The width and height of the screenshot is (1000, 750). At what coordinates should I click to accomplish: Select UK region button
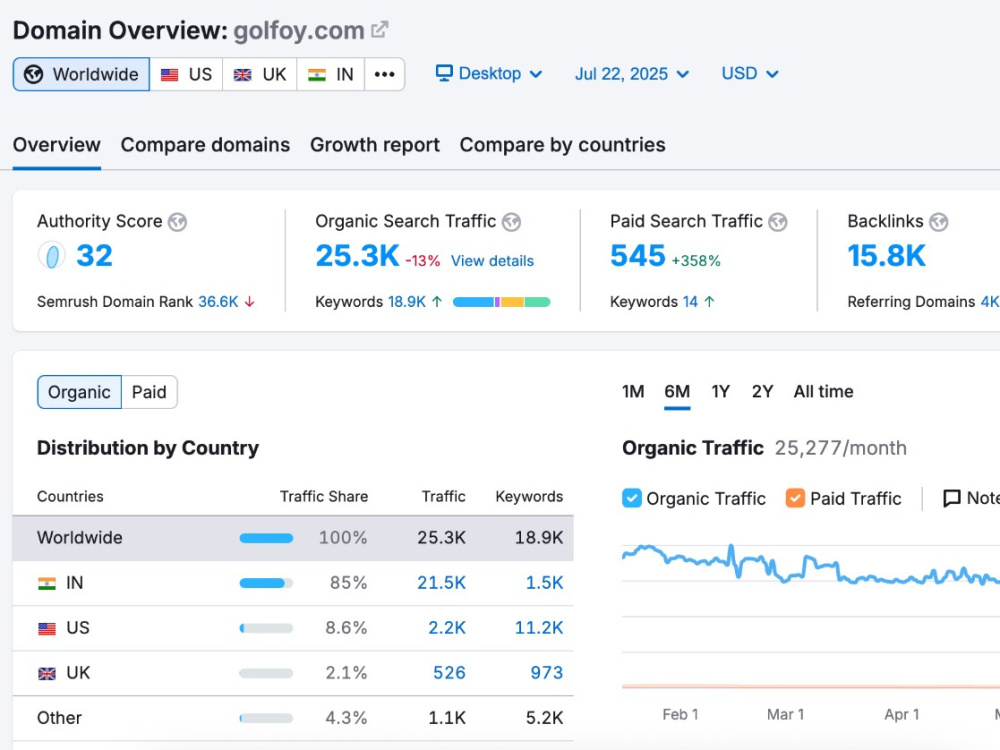tap(260, 75)
